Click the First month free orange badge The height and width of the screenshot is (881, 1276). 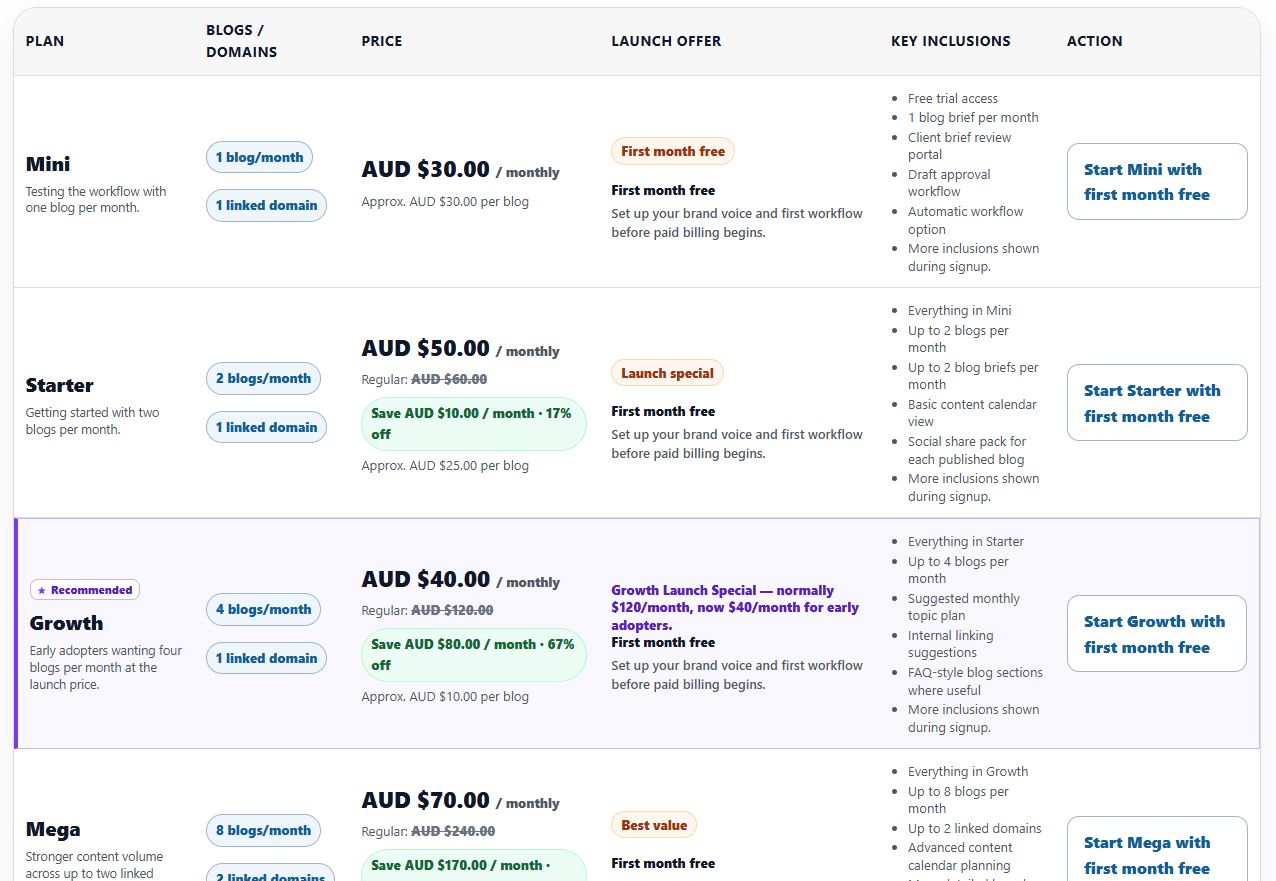673,152
